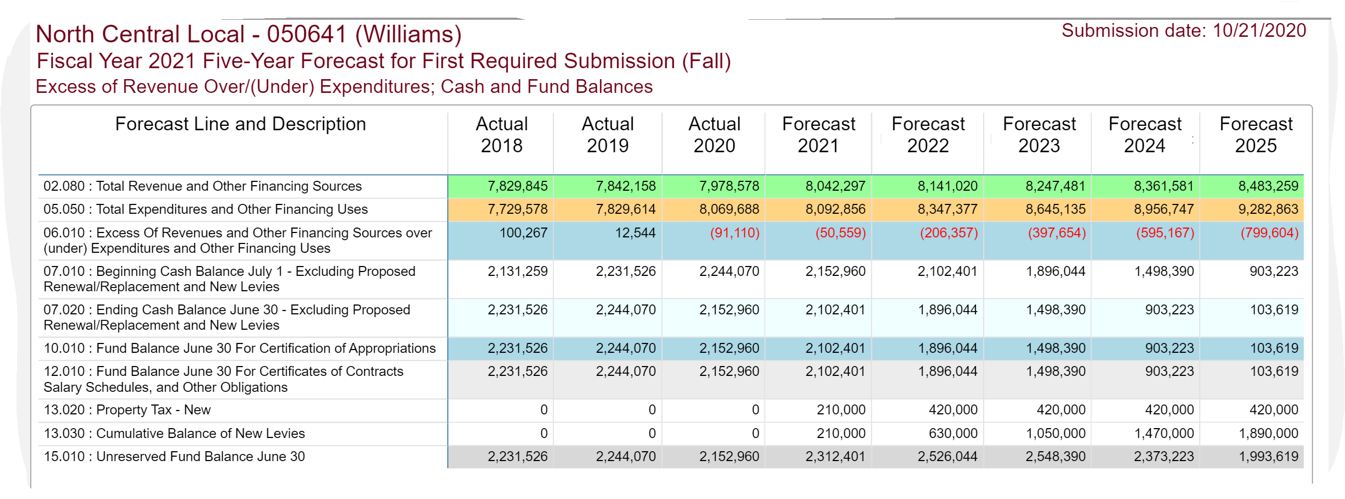This screenshot has width=1345, height=499.
Task: Select row 05.050 Total Expenditures description
Action: [205, 209]
